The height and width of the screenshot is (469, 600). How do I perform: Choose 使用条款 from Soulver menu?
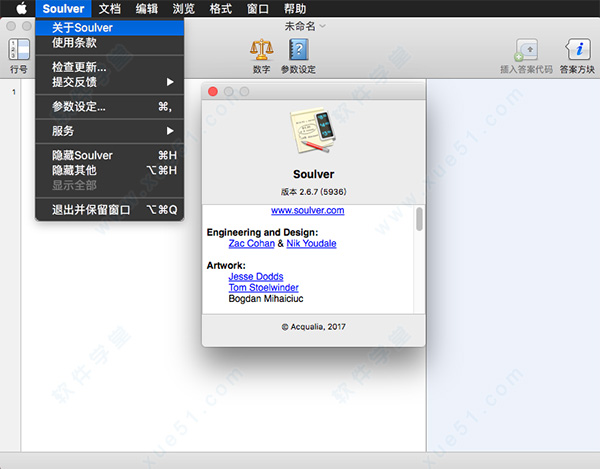point(109,43)
